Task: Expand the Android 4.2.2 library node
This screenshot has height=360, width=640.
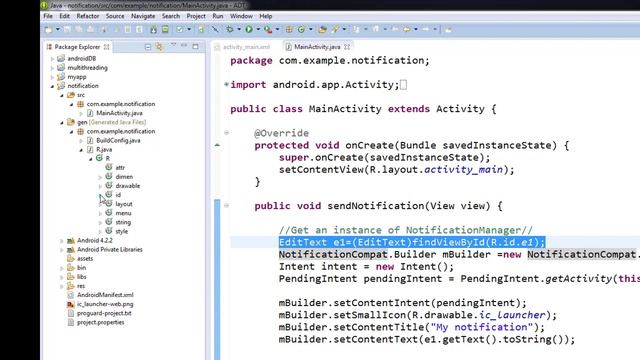Action: click(x=62, y=241)
